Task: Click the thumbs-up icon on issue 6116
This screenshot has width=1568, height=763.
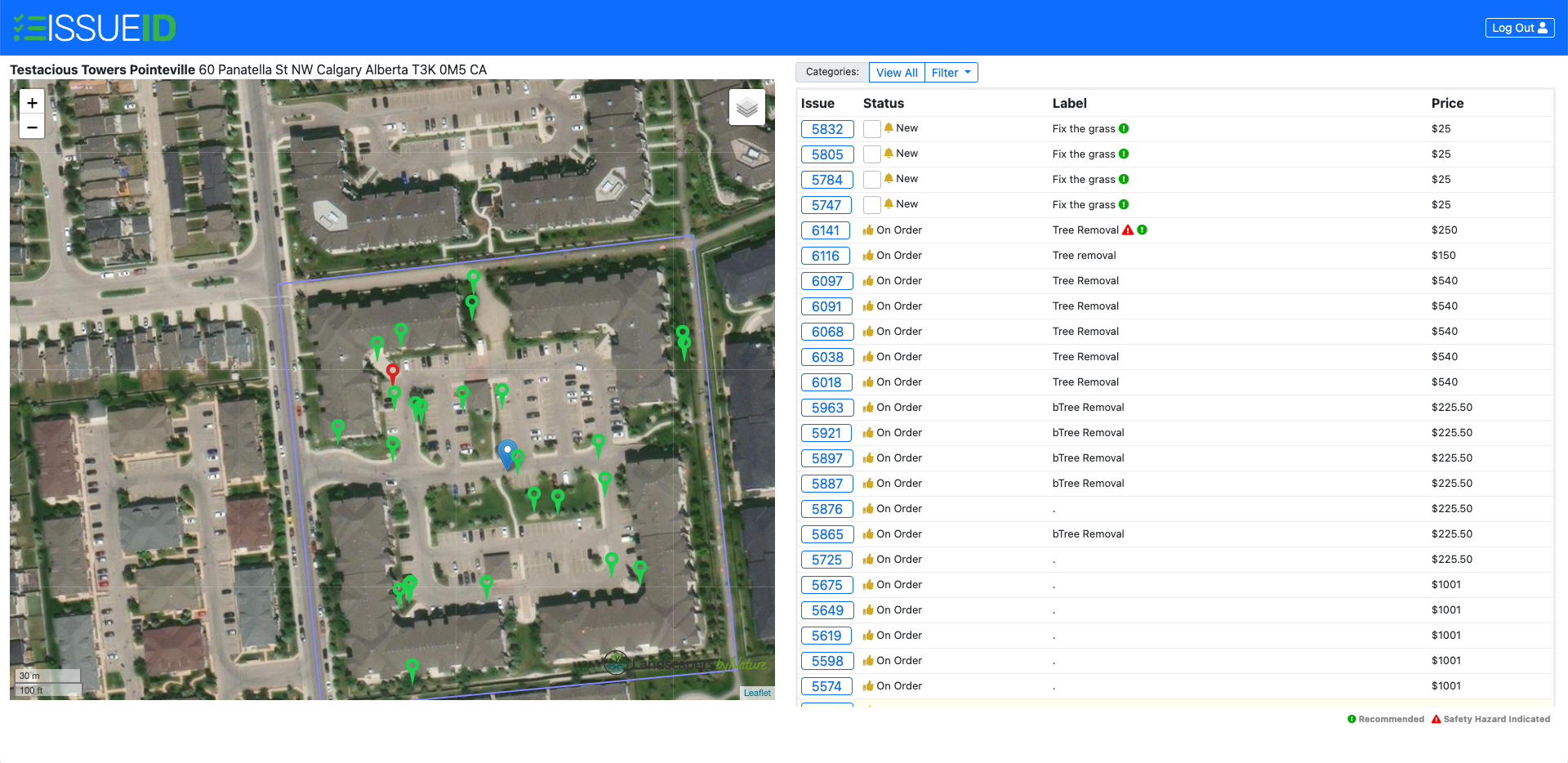Action: [x=868, y=255]
